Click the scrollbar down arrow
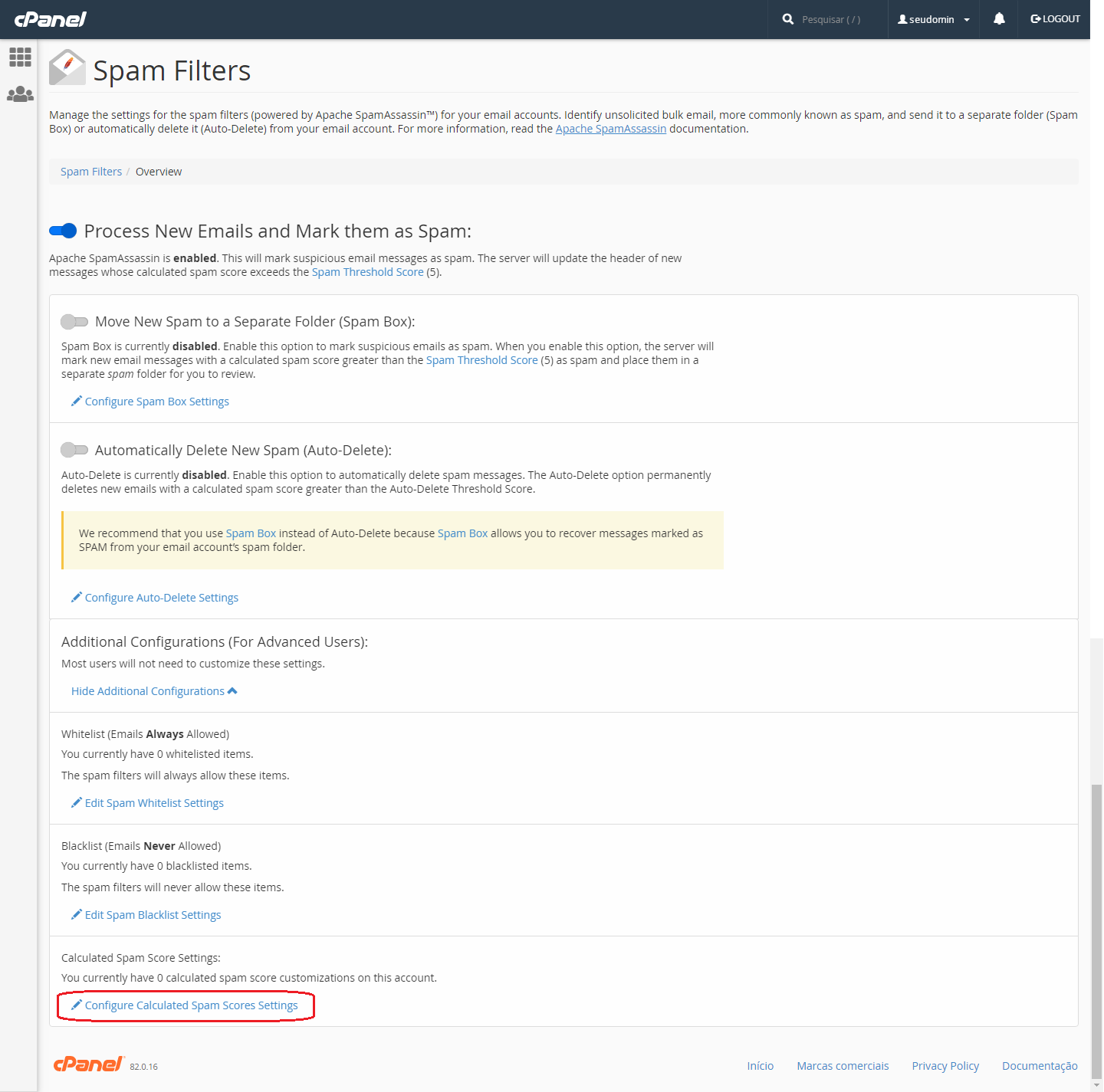This screenshot has width=1104, height=1092. coord(1097,1085)
